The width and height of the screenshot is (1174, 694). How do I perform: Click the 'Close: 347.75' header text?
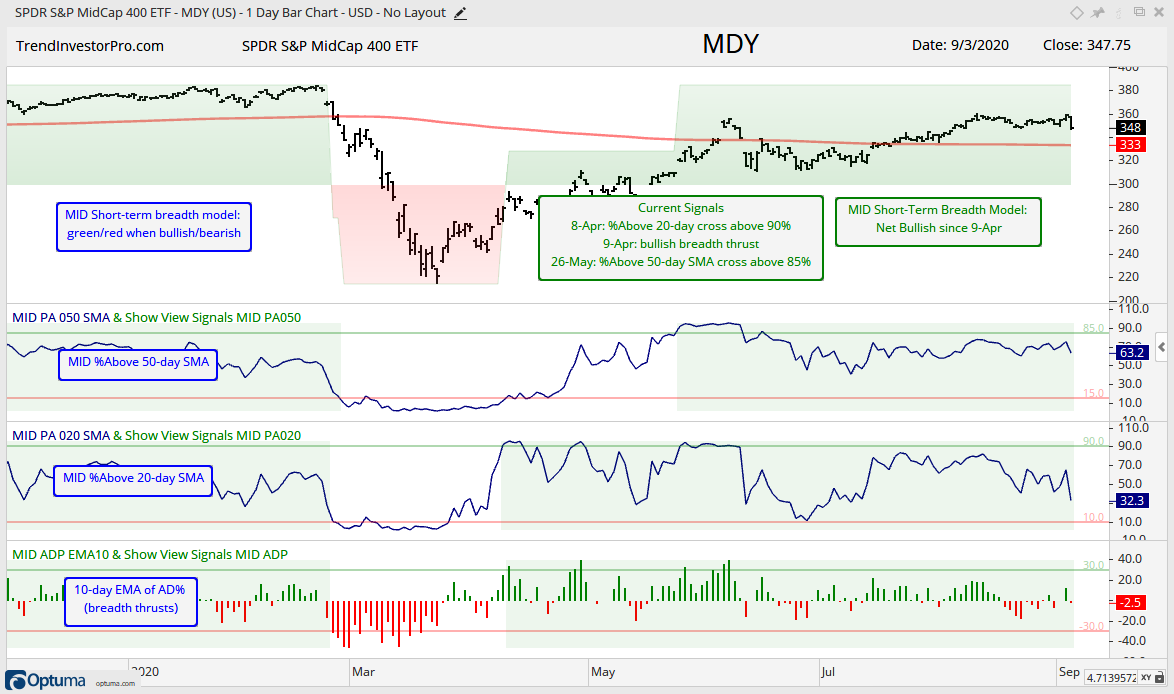tap(1086, 45)
